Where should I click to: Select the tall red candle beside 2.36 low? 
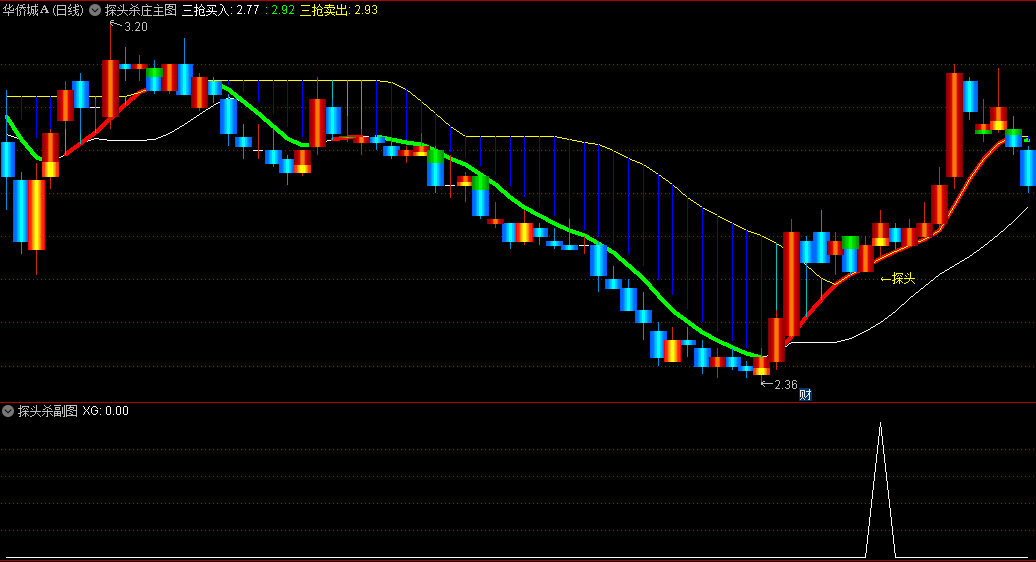pos(791,284)
